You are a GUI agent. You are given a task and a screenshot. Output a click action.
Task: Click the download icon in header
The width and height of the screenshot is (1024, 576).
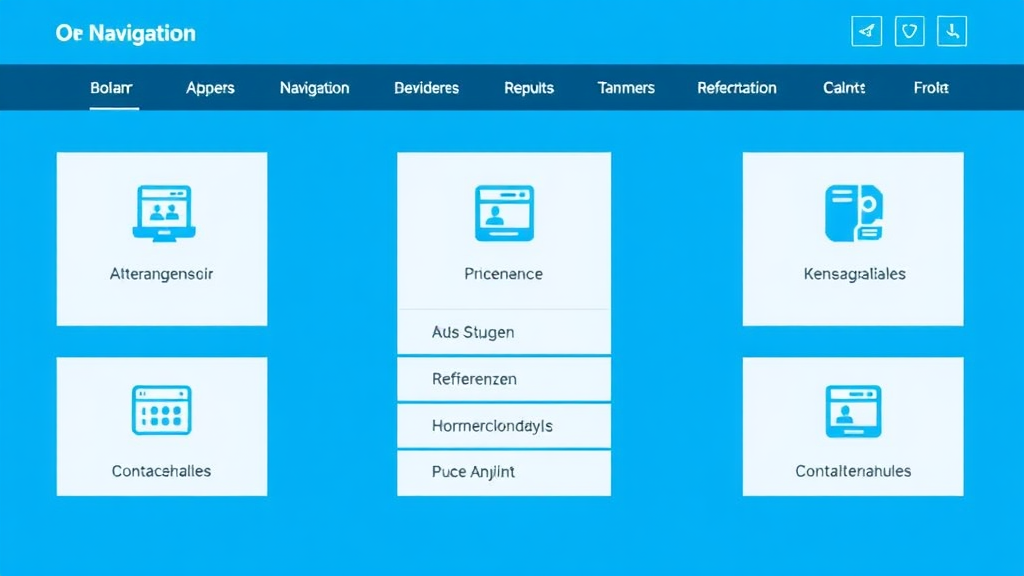(x=952, y=32)
